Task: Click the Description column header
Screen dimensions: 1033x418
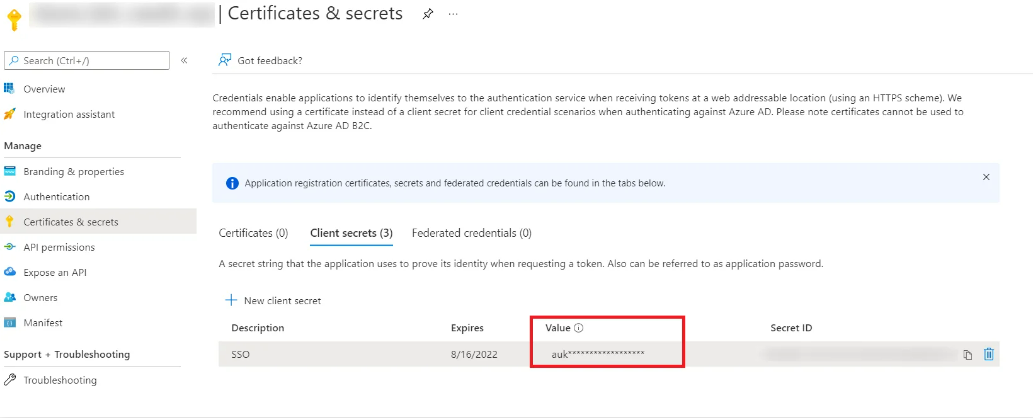Action: pos(258,328)
